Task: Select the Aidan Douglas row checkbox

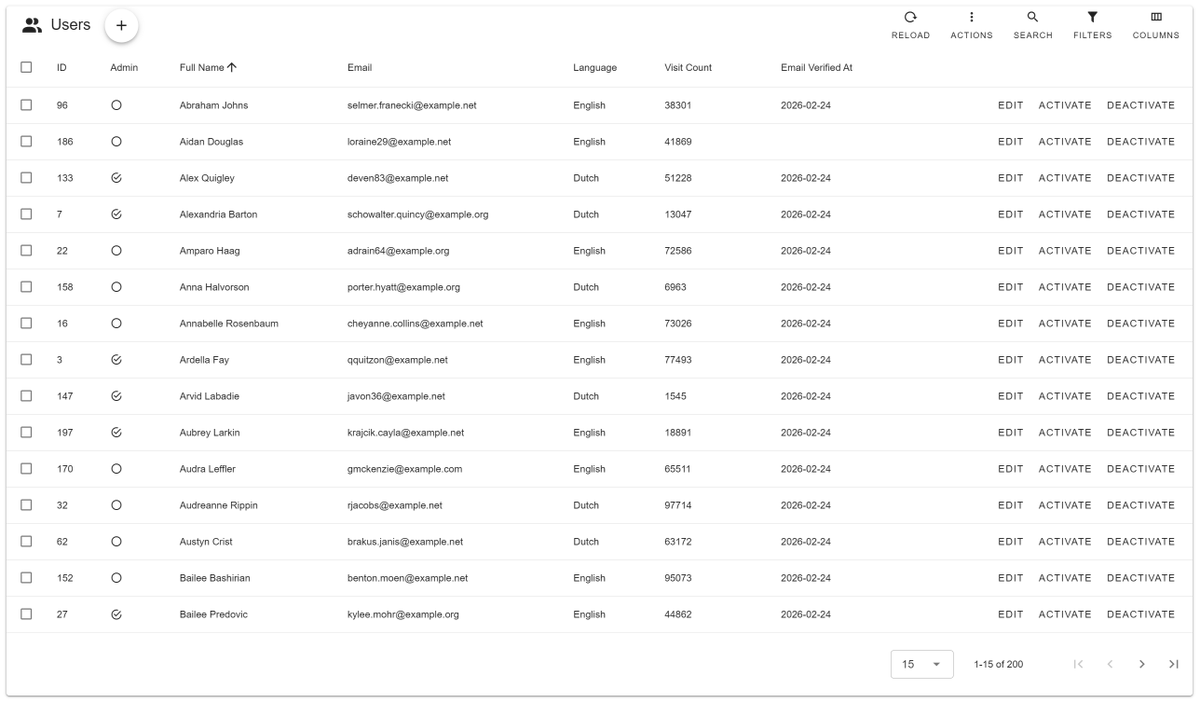Action: (x=27, y=141)
